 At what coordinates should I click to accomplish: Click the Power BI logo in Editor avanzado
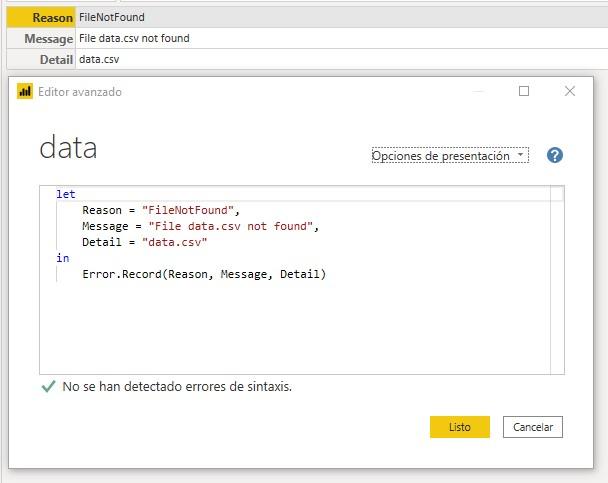(x=25, y=91)
